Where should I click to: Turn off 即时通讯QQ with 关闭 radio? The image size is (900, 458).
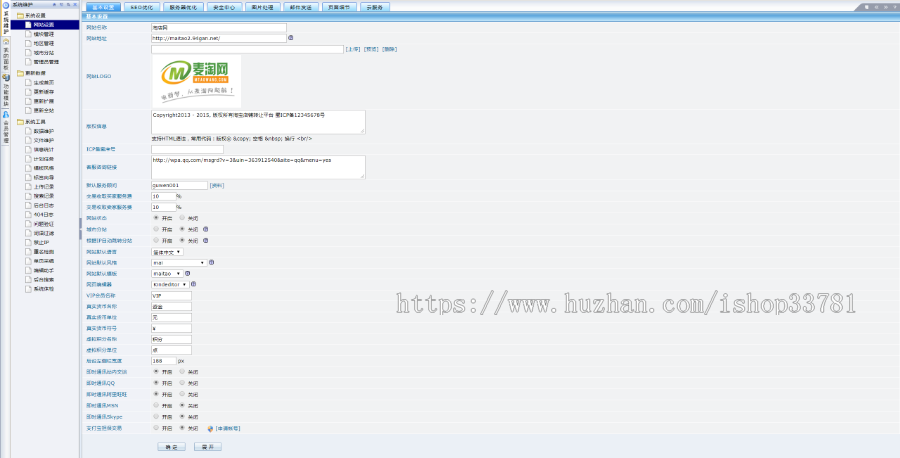pyautogui.click(x=182, y=383)
